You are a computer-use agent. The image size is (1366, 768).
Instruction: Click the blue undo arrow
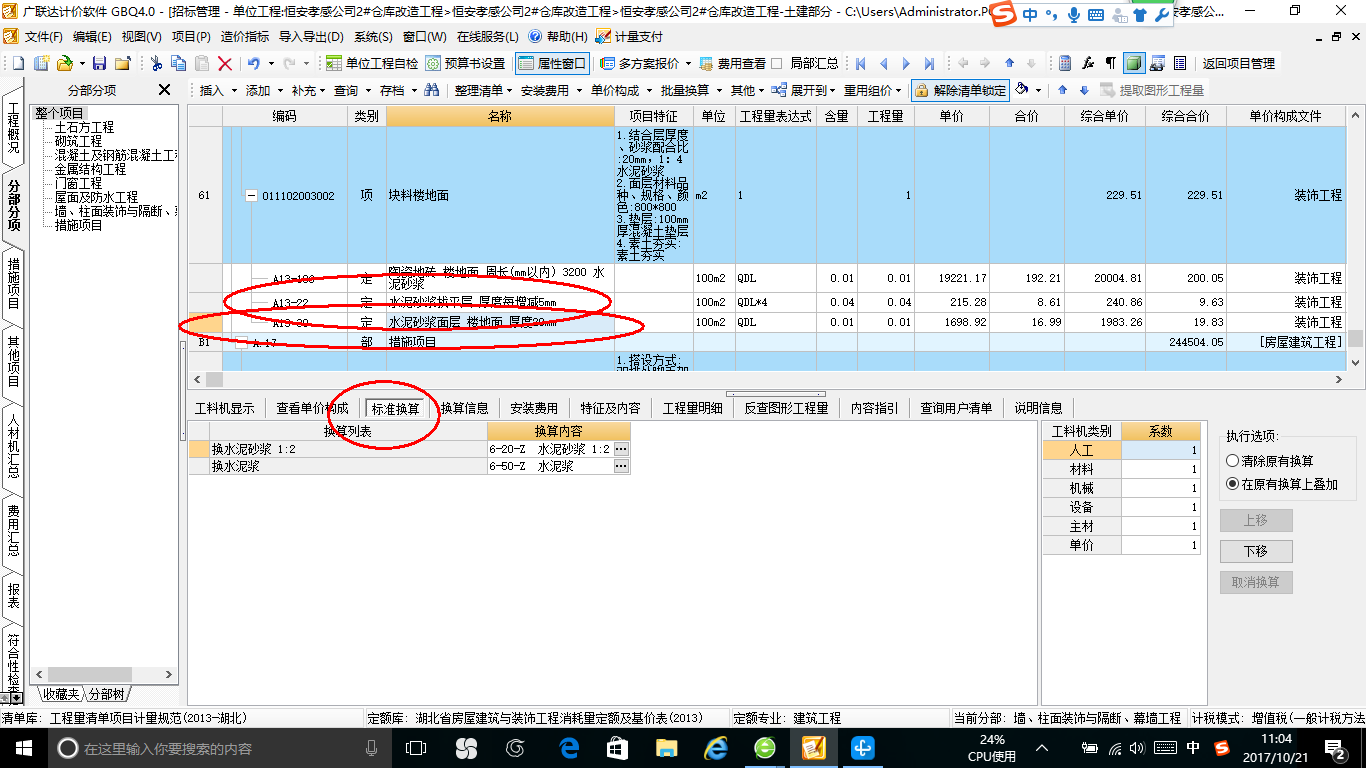pos(254,63)
